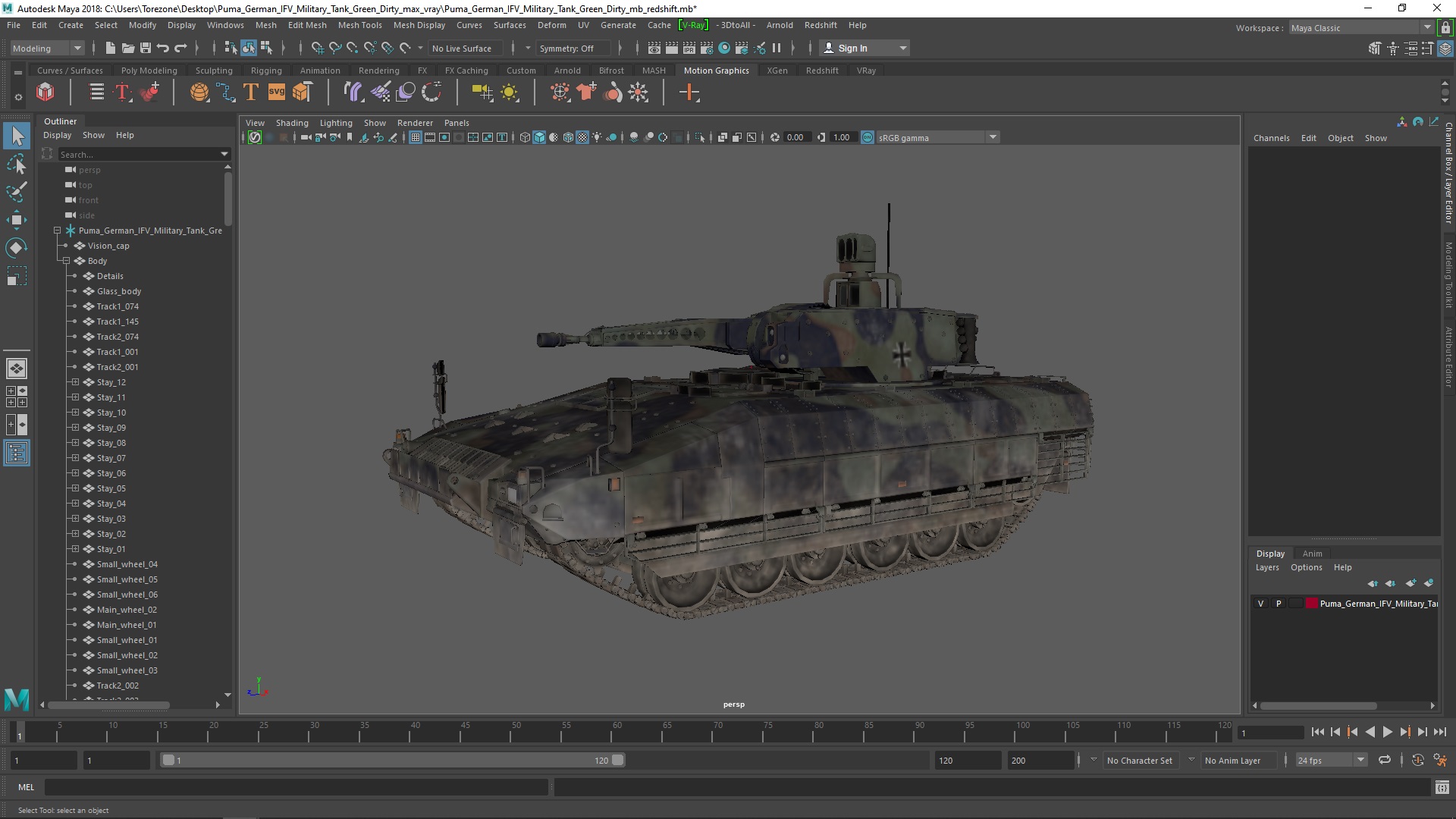Viewport: 1456px width, 819px height.
Task: Select the Select Tool arrow icon
Action: point(17,136)
